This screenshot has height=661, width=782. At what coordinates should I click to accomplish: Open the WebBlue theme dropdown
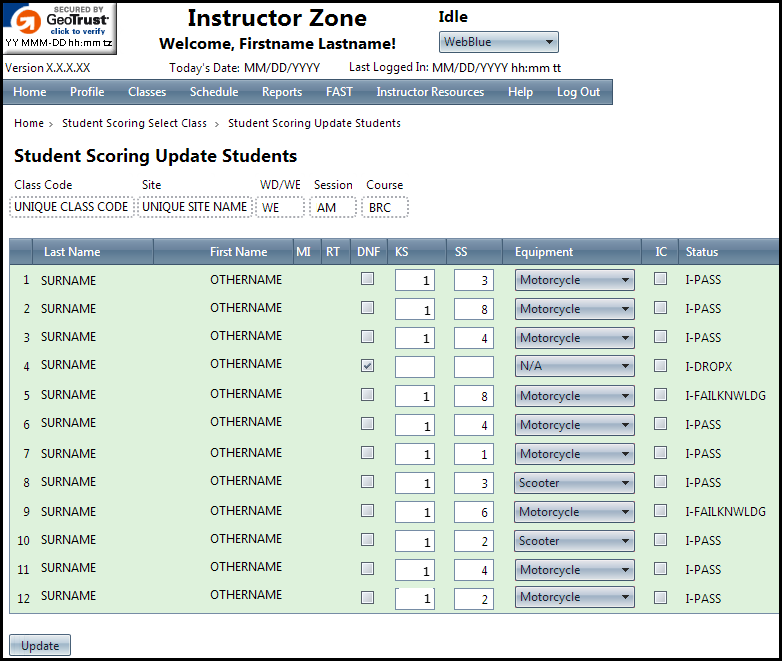pyautogui.click(x=498, y=42)
